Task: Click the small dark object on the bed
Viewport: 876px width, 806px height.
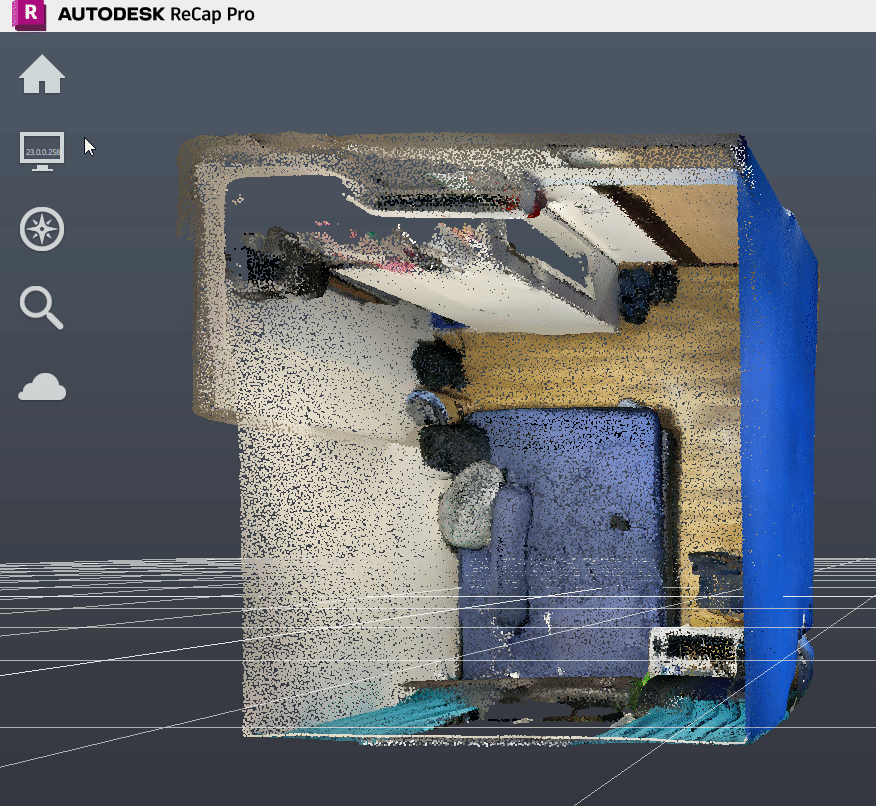Action: pos(621,522)
